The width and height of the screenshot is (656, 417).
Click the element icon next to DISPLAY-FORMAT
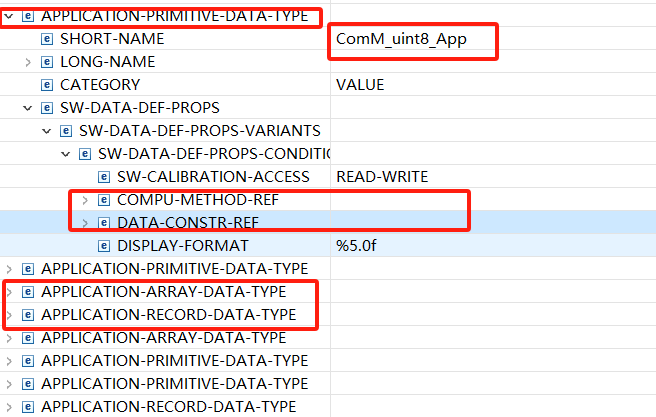pos(104,246)
